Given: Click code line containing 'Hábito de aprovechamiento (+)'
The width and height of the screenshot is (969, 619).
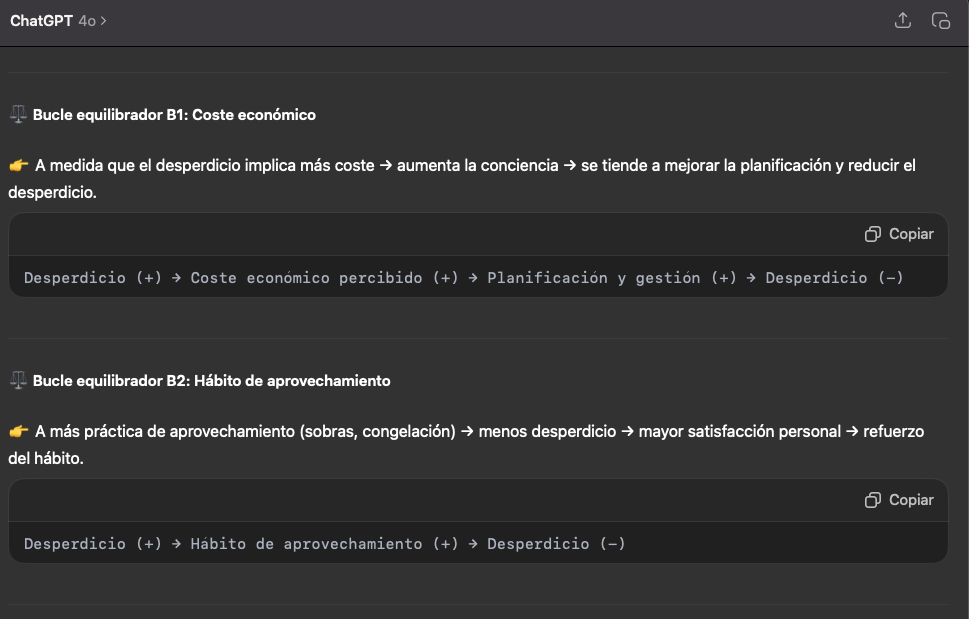Looking at the screenshot, I should pyautogui.click(x=324, y=544).
